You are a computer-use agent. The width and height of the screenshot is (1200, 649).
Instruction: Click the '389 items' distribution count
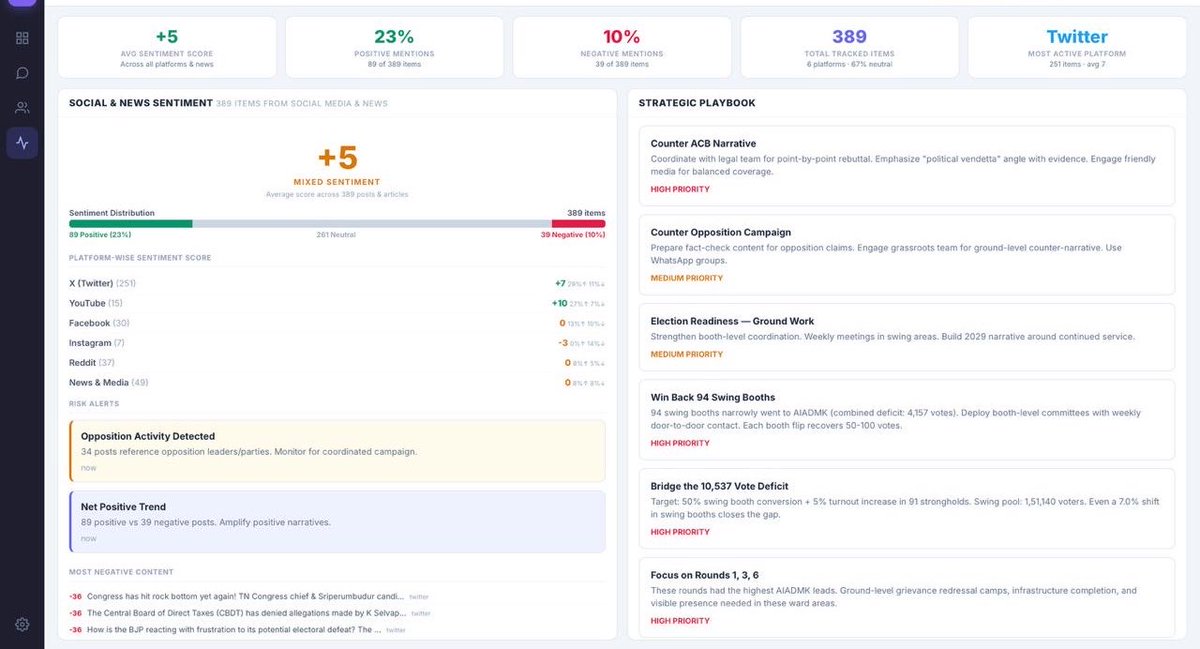[586, 213]
